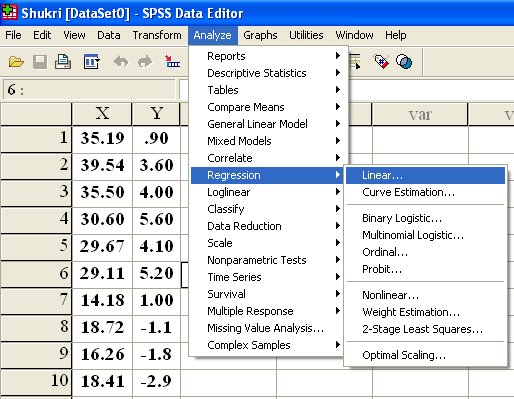Image resolution: width=514 pixels, height=399 pixels.
Task: Expand the Compare Means submenu
Action: pyautogui.click(x=267, y=107)
